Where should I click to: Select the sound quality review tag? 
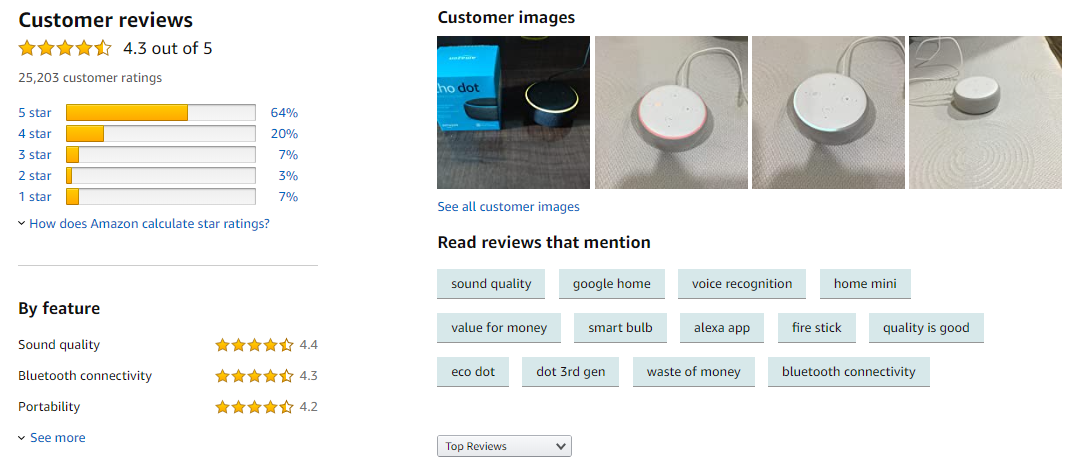(491, 284)
